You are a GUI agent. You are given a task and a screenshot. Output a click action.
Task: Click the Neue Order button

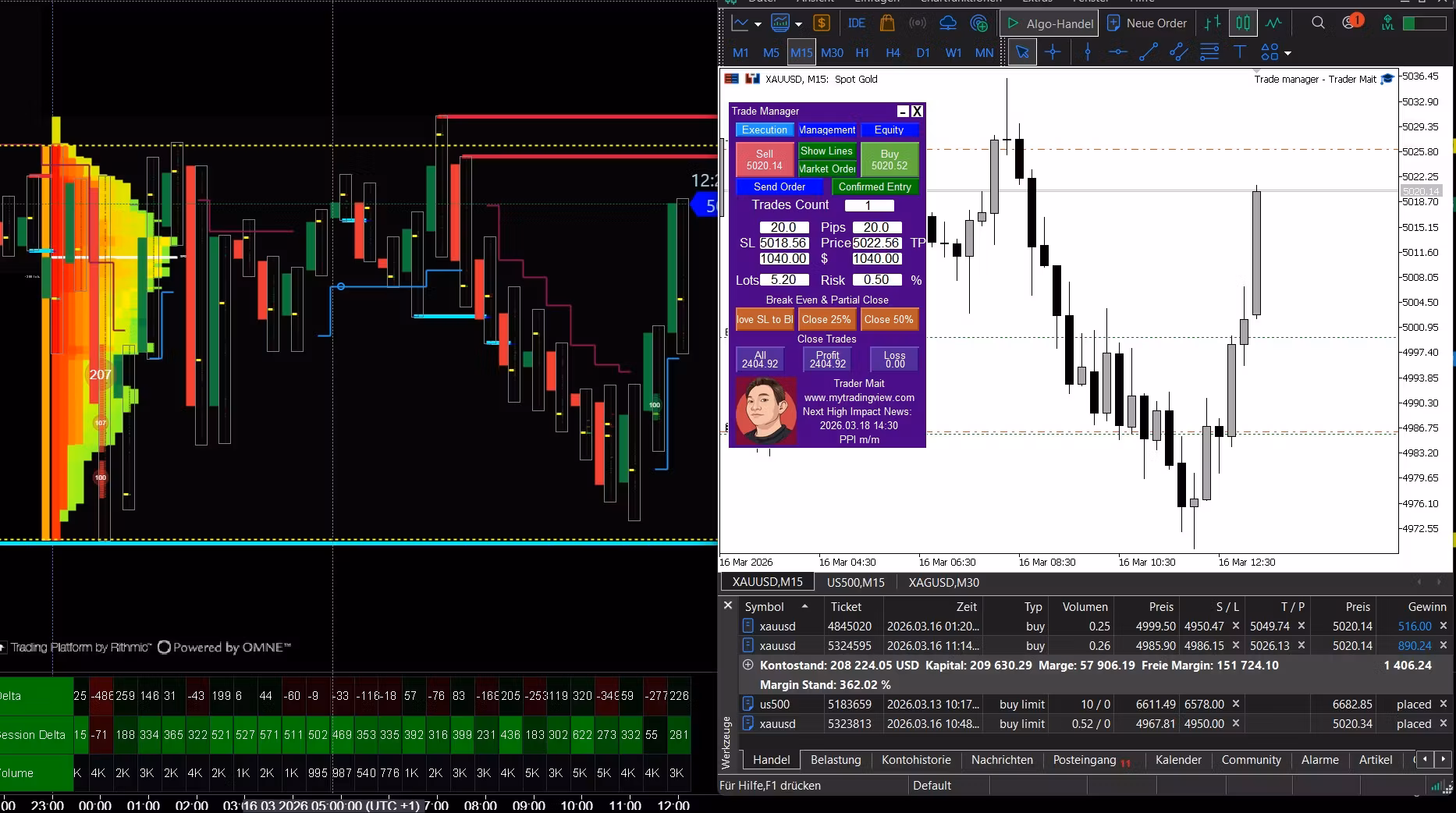pyautogui.click(x=1147, y=23)
